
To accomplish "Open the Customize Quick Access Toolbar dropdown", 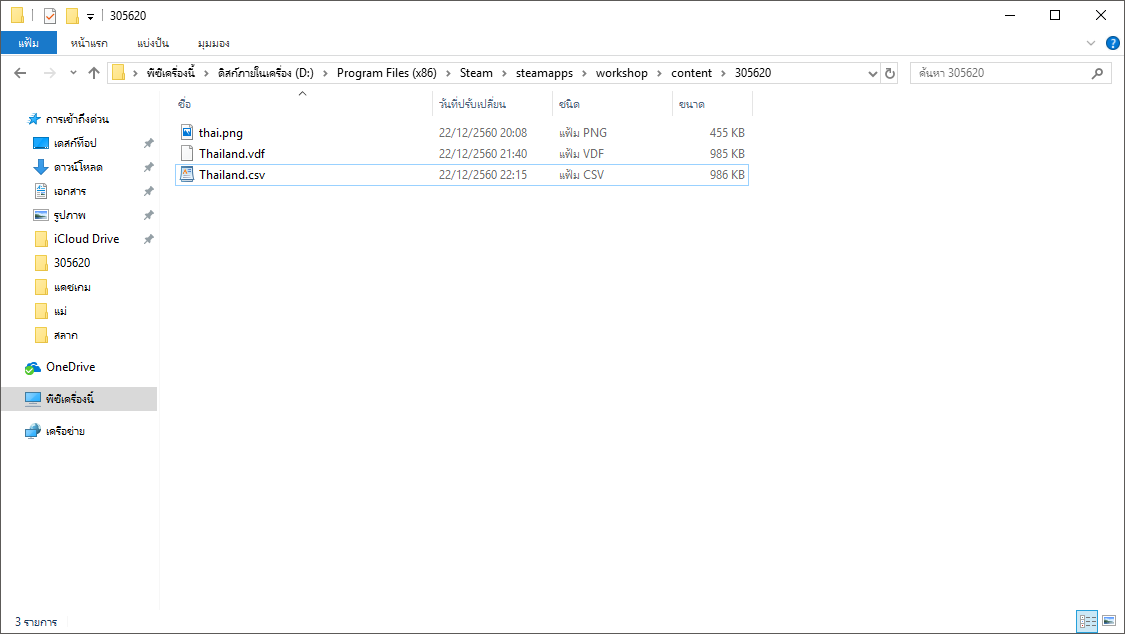I will [90, 16].
